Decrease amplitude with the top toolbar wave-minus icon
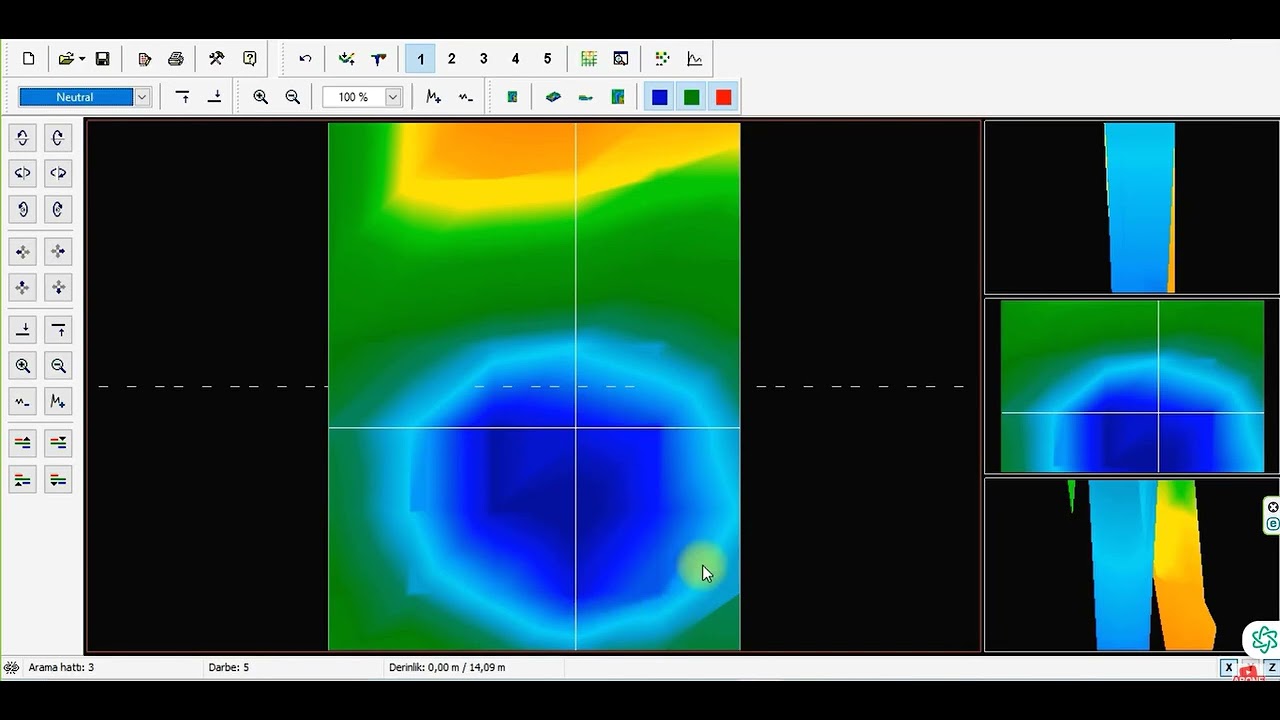Screen dimensions: 1280x720 [466, 97]
